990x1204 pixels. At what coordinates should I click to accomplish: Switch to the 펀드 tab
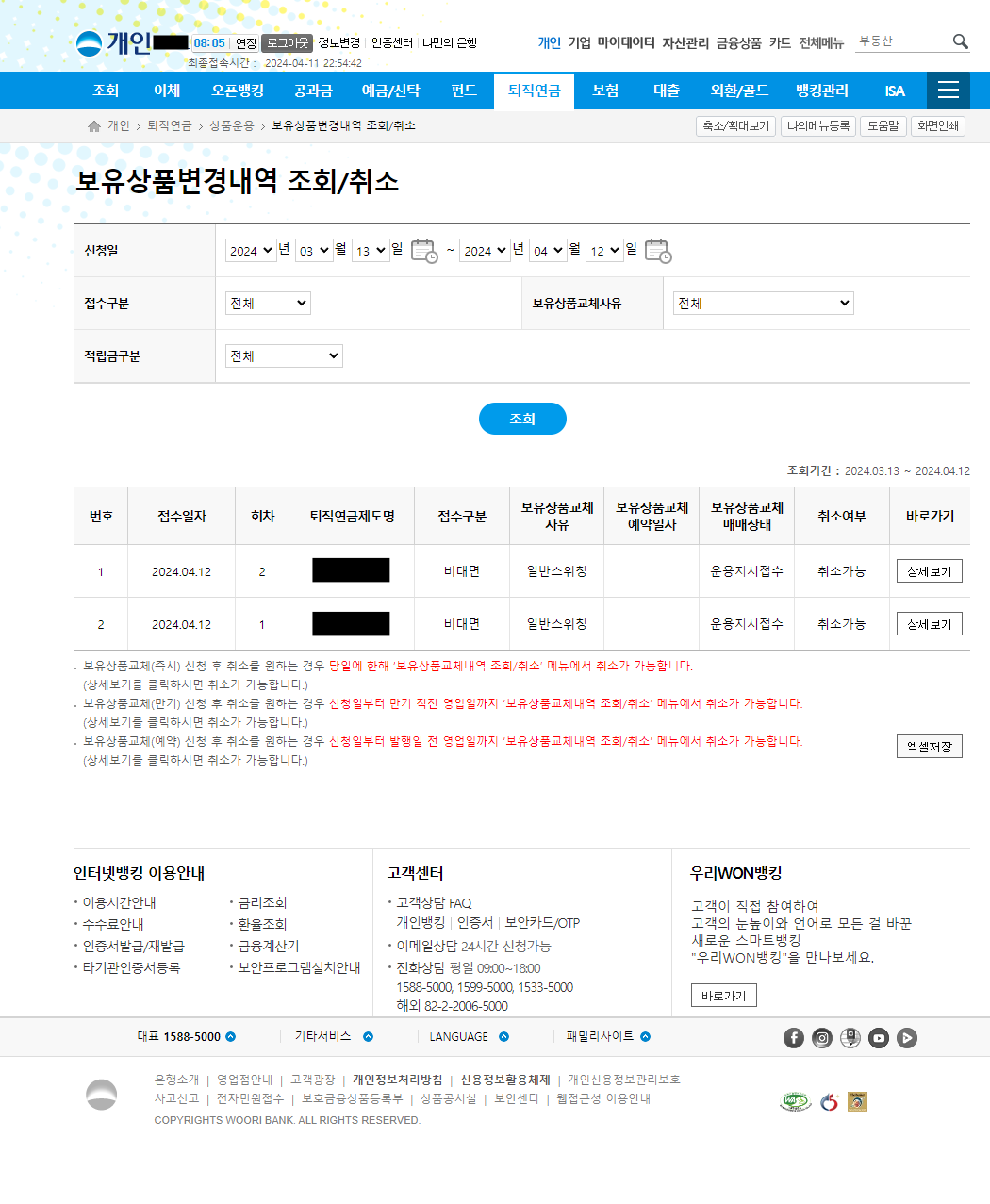tap(463, 91)
